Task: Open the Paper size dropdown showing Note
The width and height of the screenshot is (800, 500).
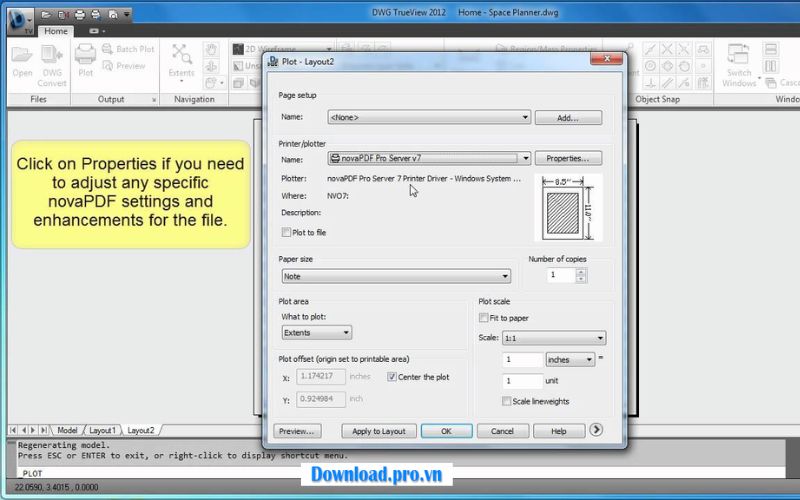Action: point(395,276)
